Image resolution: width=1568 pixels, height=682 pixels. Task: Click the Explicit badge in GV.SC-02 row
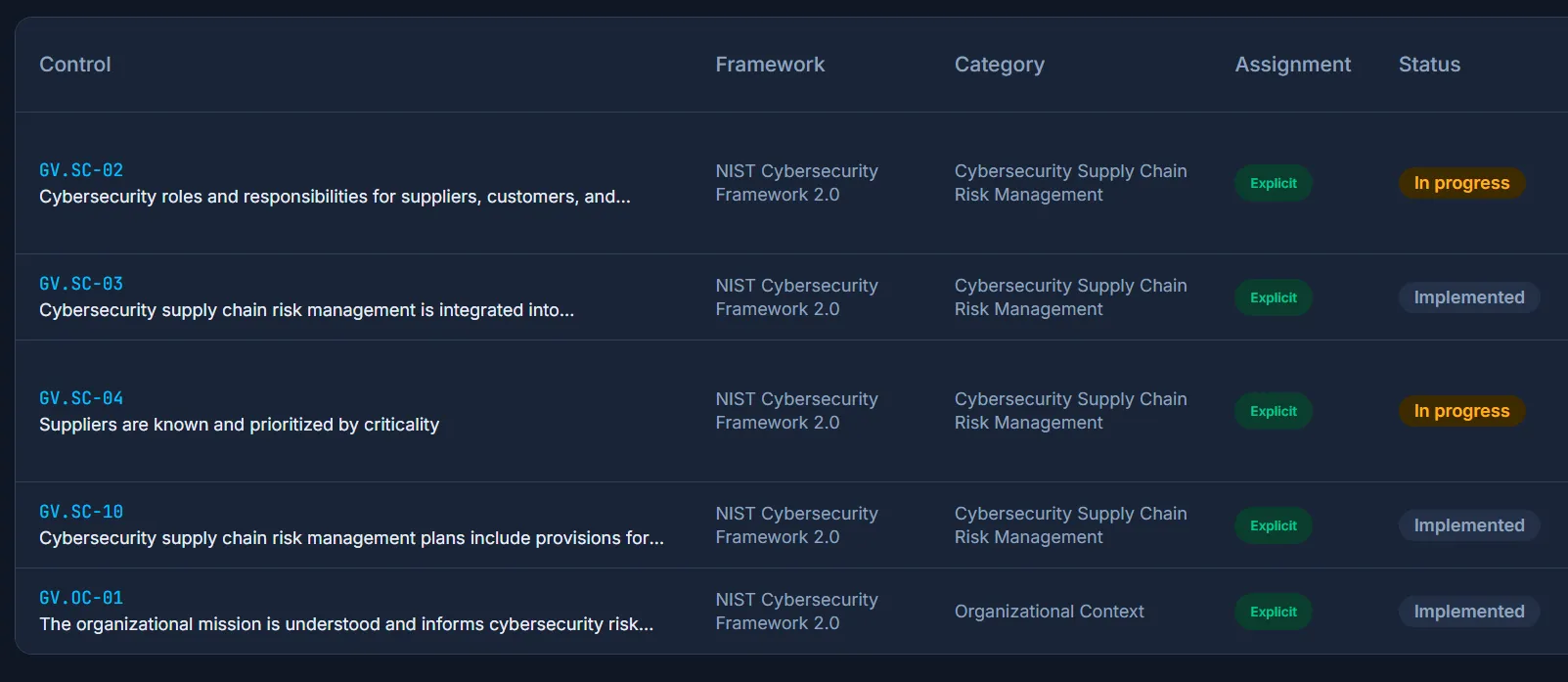tap(1274, 183)
